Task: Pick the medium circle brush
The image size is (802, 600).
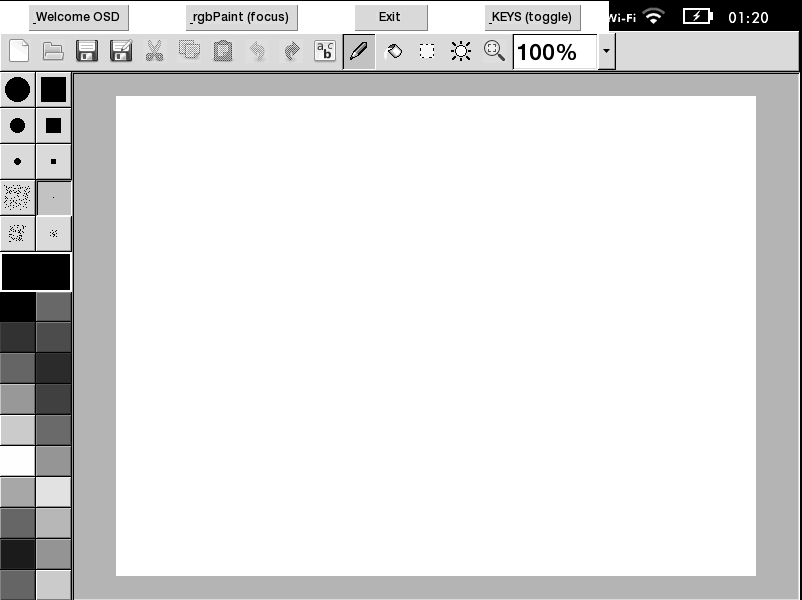Action: (x=17, y=126)
